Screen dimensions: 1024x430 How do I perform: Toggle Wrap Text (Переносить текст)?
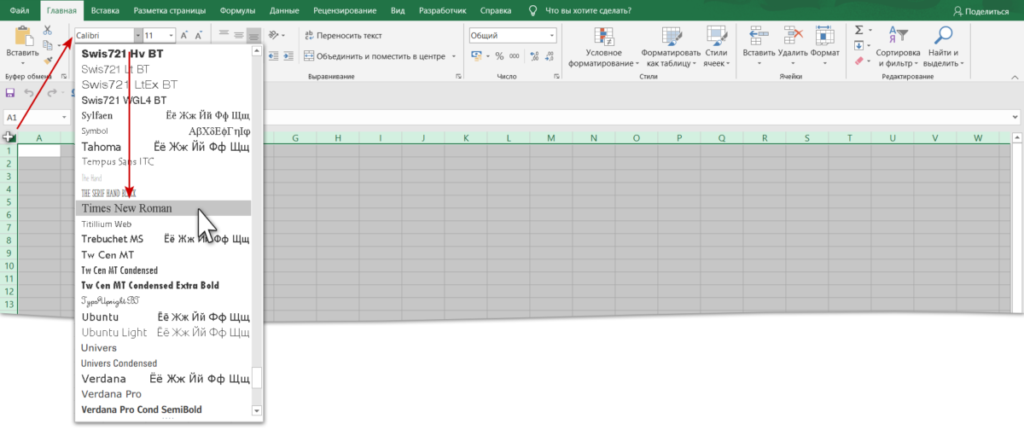click(x=344, y=35)
